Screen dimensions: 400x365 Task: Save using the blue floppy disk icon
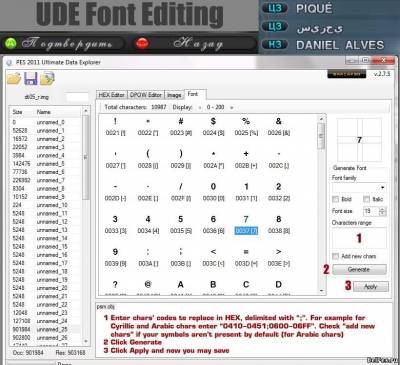[31, 79]
